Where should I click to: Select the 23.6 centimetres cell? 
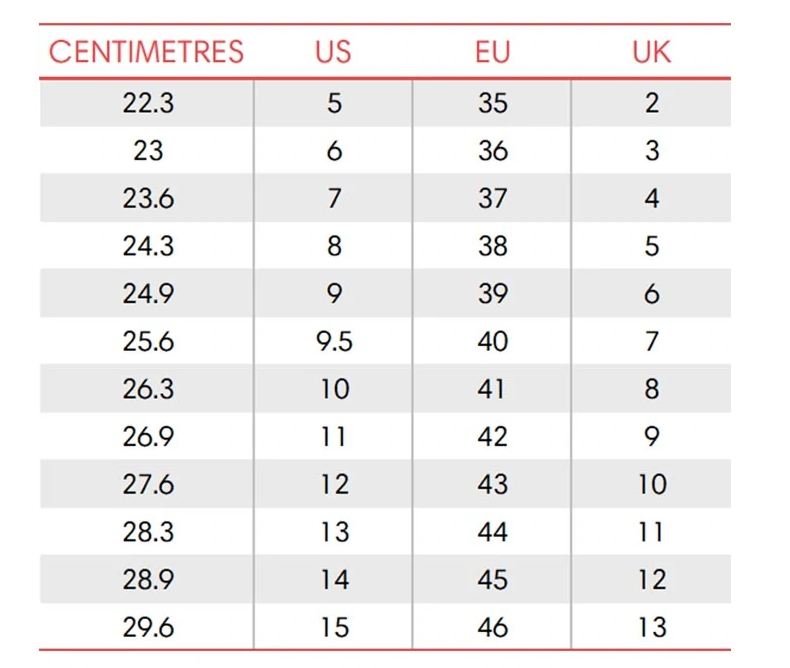coord(148,198)
